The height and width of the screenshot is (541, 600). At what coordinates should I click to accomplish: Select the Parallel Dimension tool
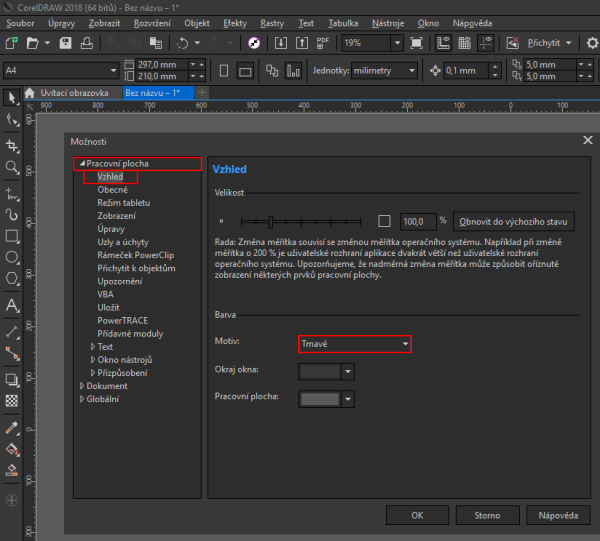tap(11, 332)
